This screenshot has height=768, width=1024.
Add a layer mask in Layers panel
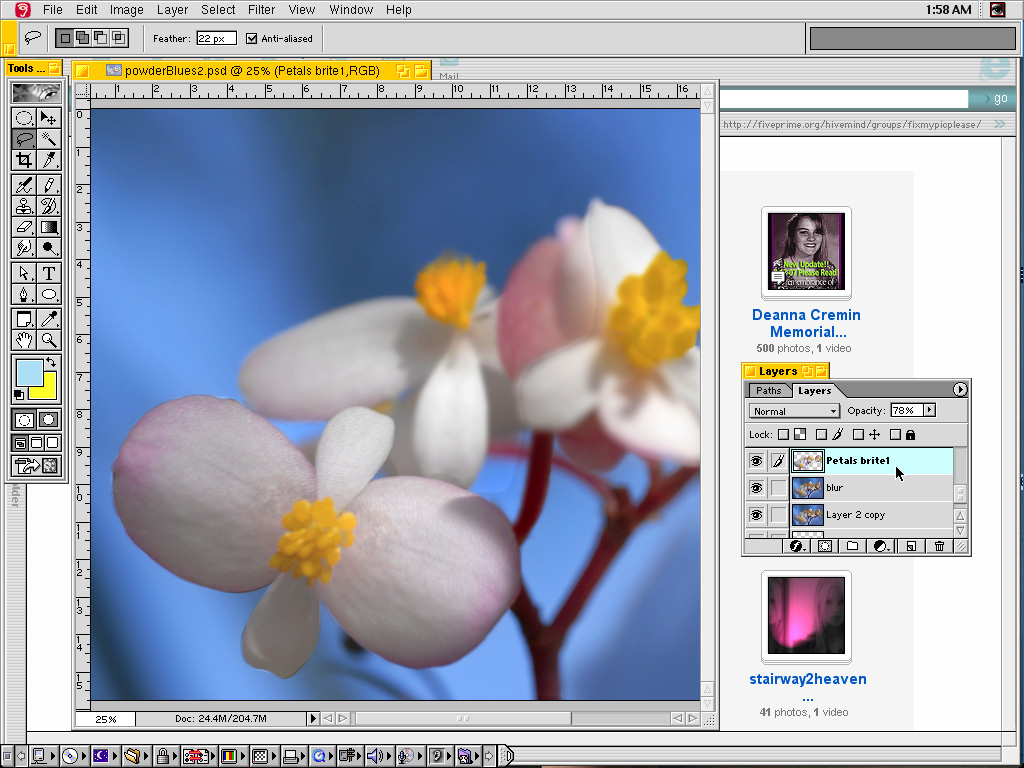pos(825,546)
